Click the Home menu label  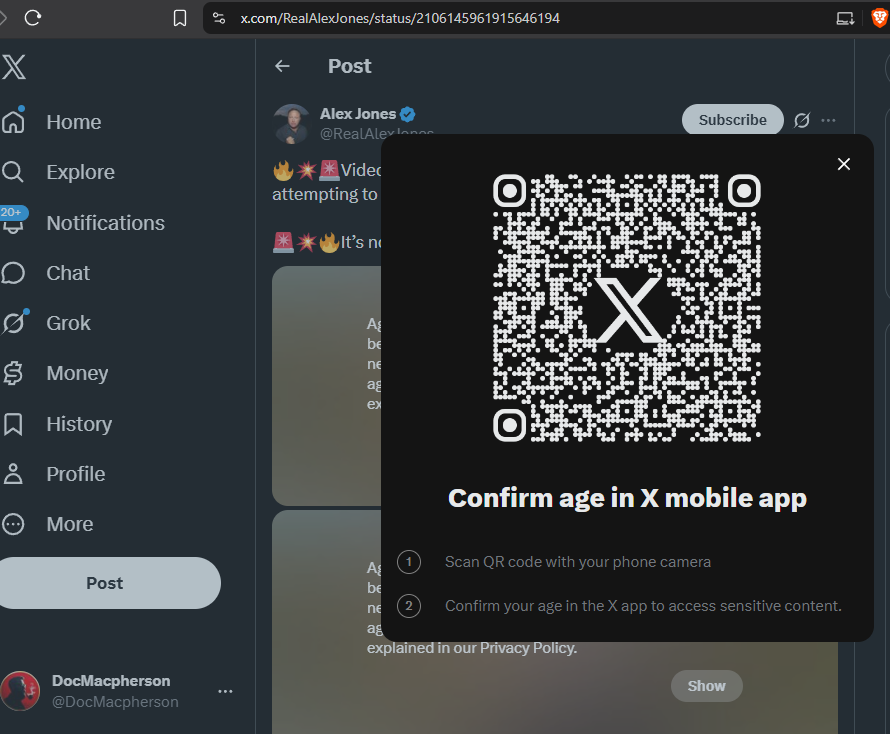click(74, 122)
